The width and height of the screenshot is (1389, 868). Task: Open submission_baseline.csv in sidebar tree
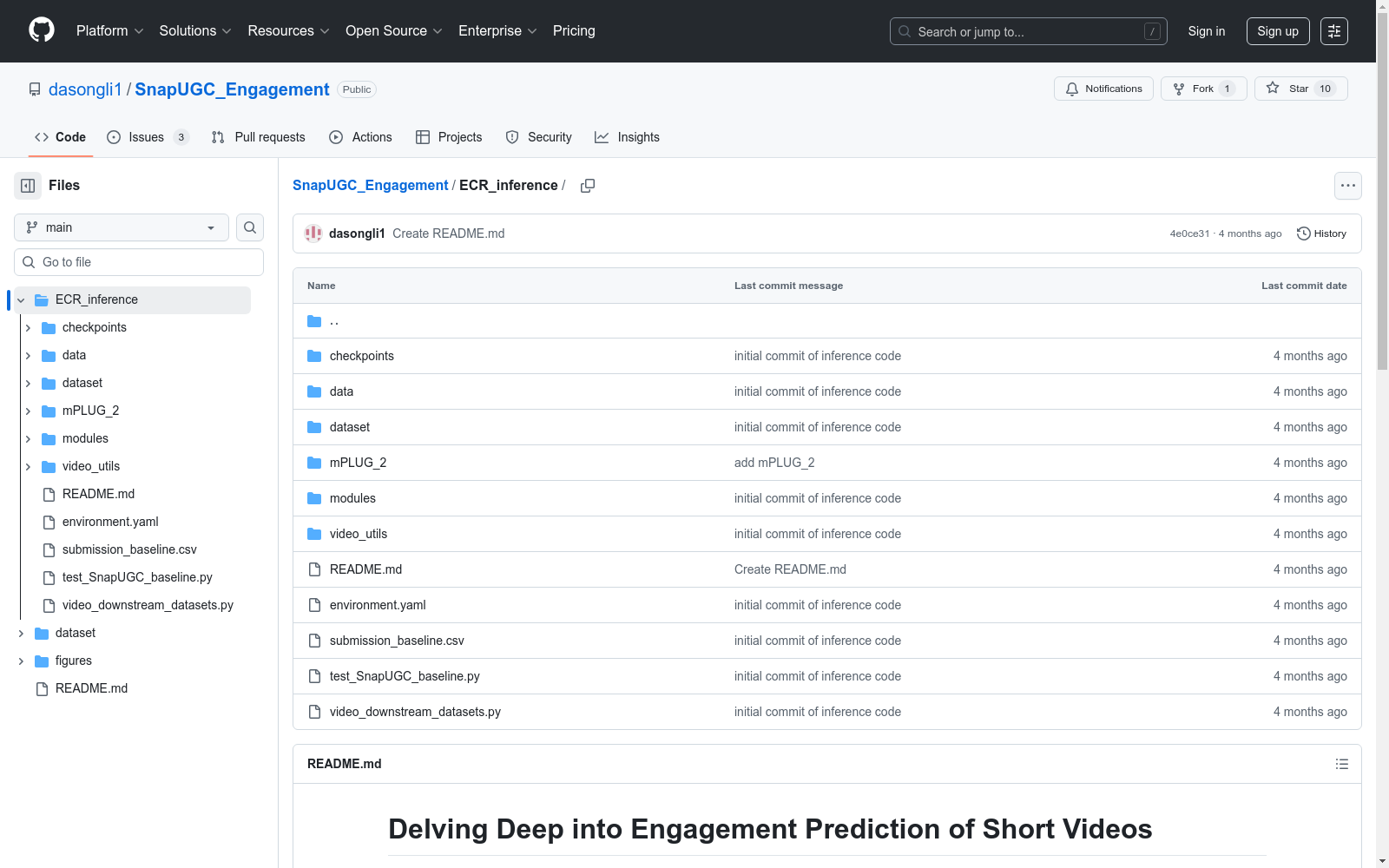pos(129,549)
